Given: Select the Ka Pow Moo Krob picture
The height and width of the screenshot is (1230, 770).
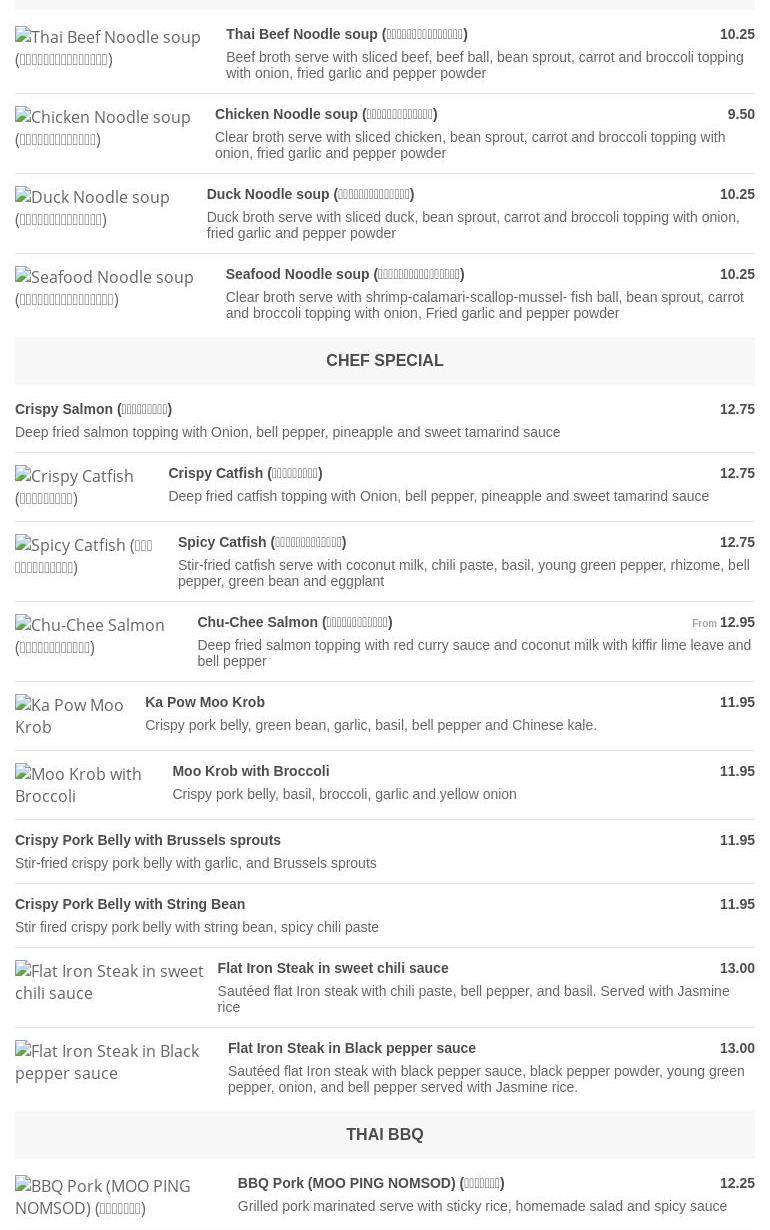Looking at the screenshot, I should 69,716.
